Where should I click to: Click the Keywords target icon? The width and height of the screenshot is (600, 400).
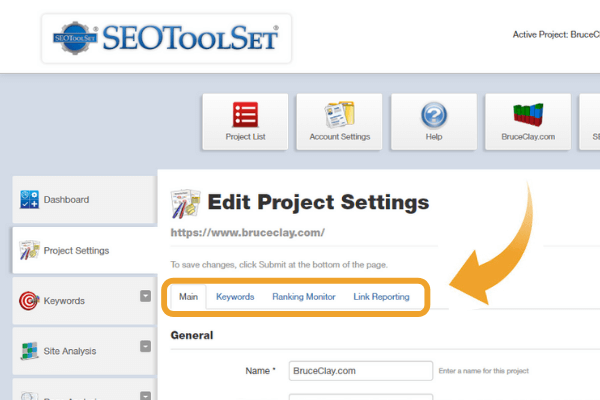[29, 300]
